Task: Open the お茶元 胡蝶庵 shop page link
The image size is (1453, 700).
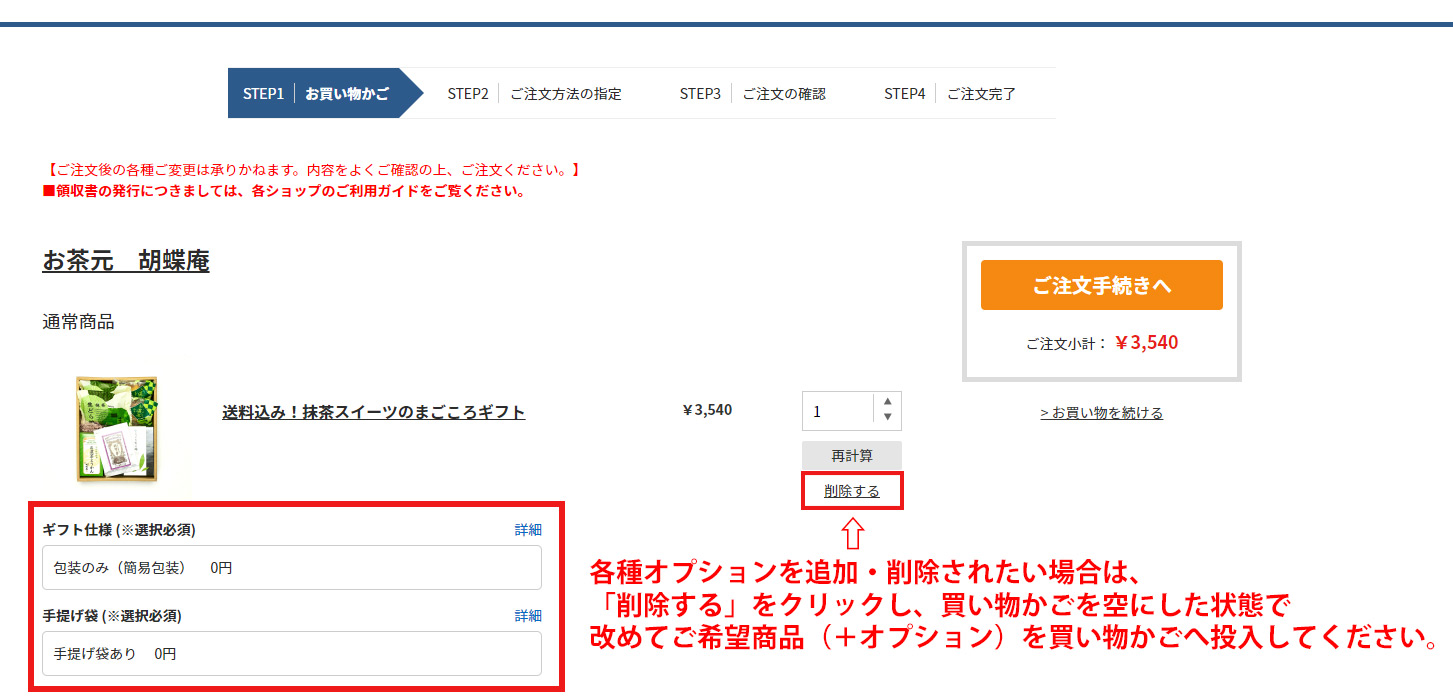Action: pyautogui.click(x=128, y=261)
